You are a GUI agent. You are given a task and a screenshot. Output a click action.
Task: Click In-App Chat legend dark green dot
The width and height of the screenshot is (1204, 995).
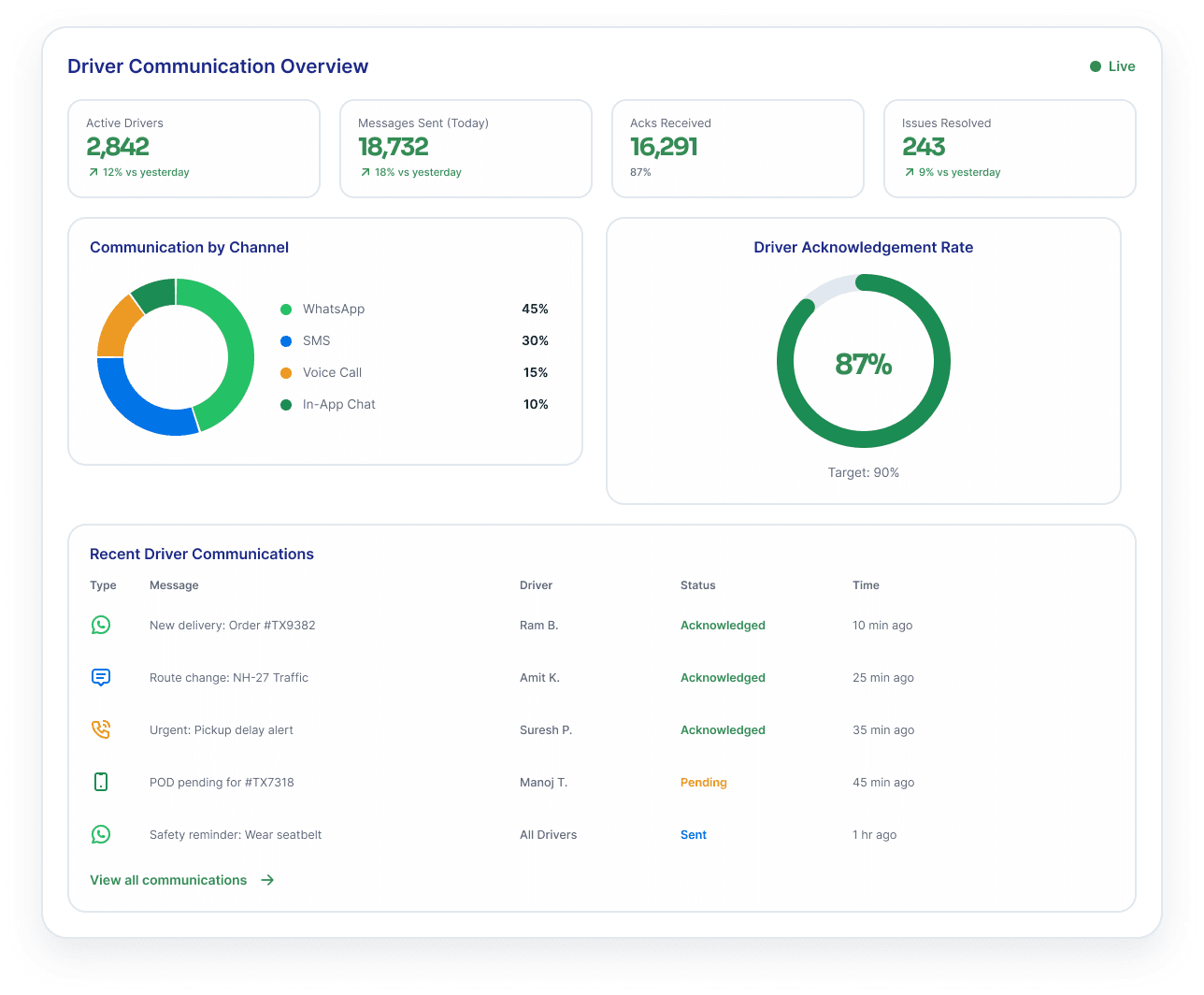click(x=286, y=405)
